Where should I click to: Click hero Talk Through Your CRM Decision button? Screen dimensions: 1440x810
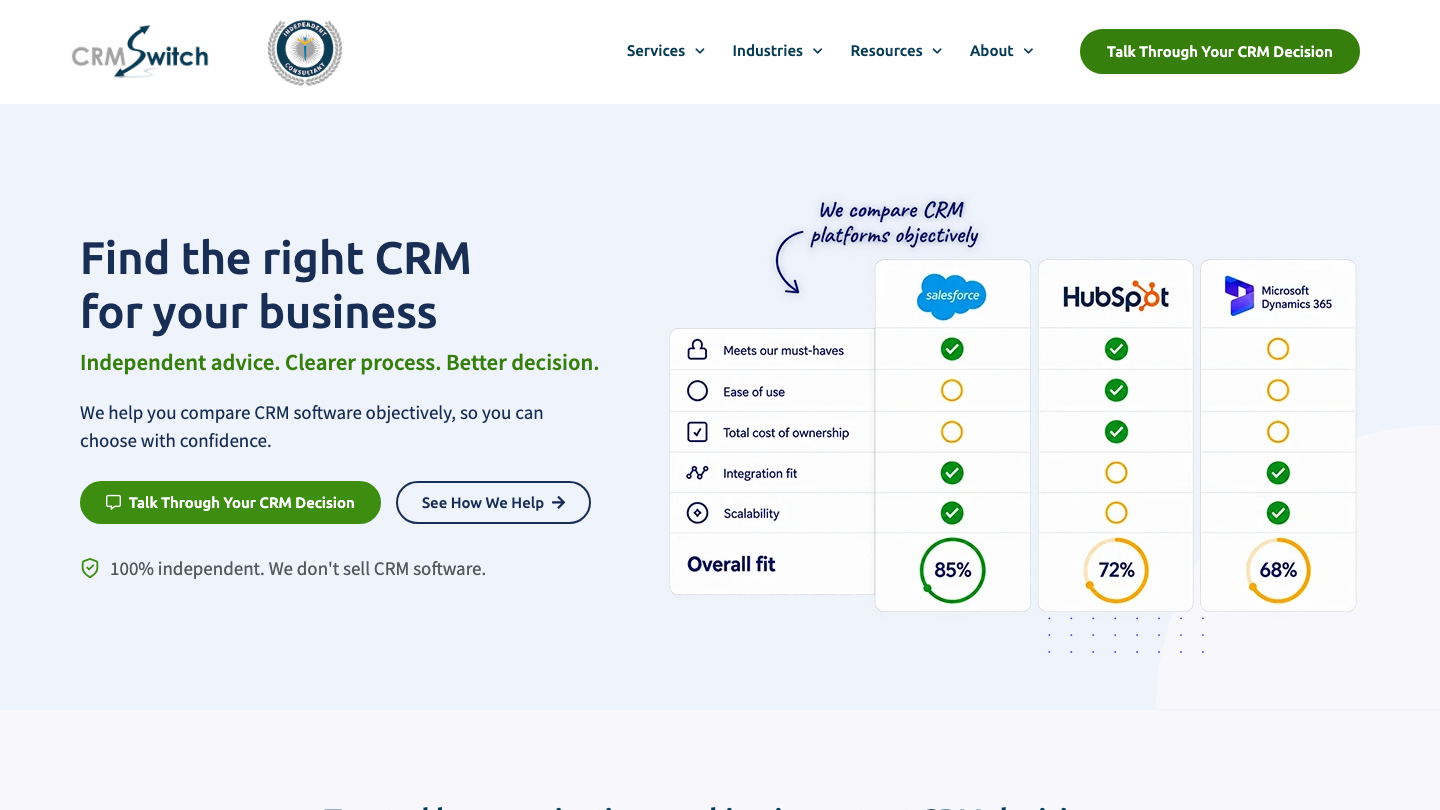click(230, 502)
